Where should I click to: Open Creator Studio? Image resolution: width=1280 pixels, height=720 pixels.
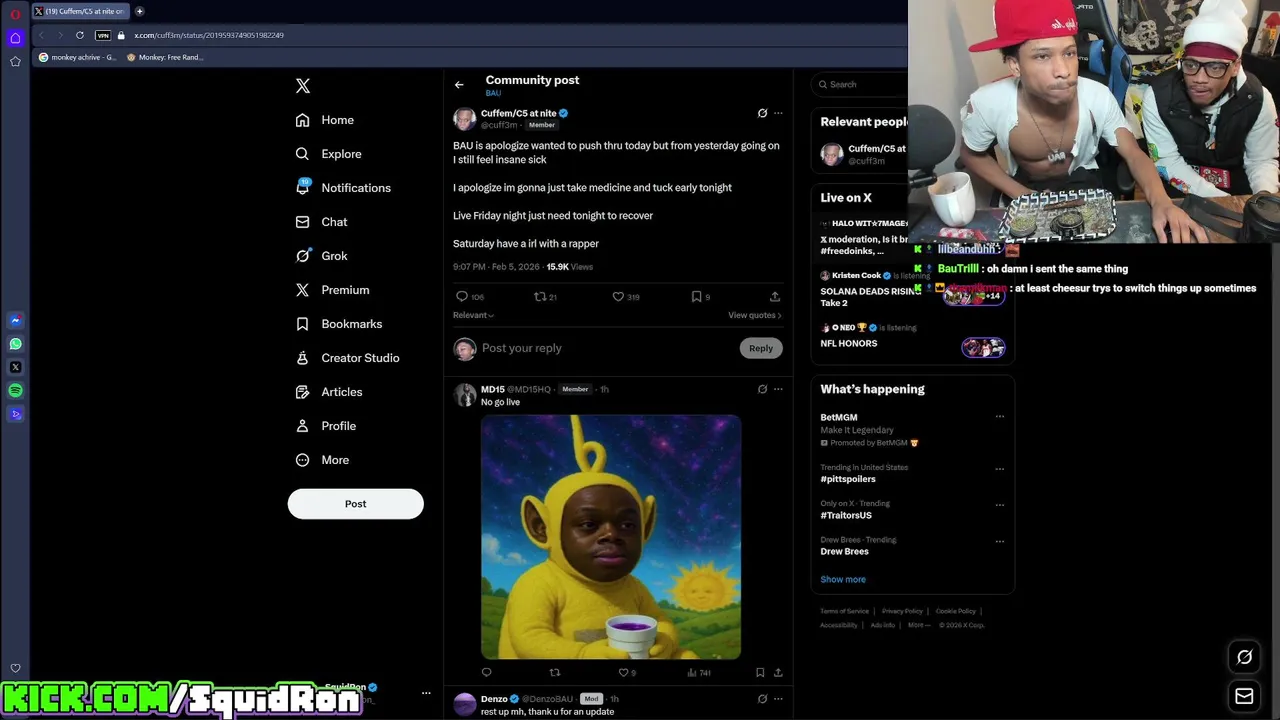tap(348, 358)
